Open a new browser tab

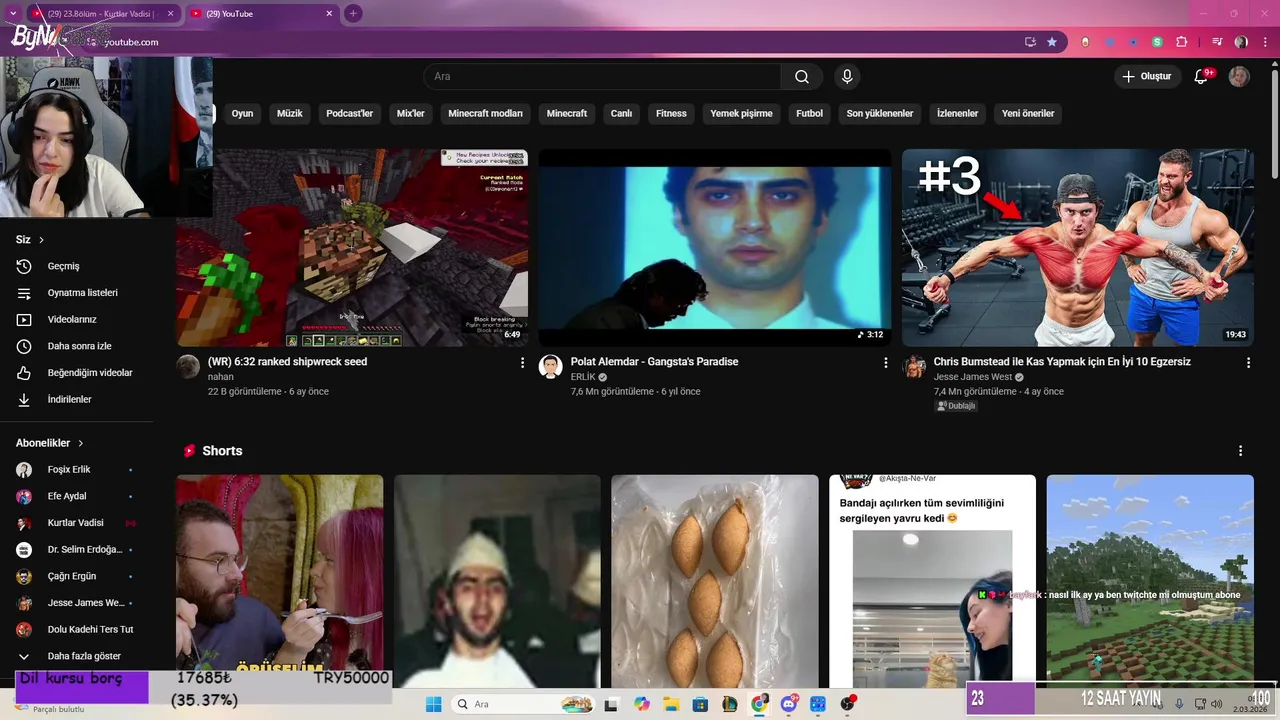pos(353,14)
